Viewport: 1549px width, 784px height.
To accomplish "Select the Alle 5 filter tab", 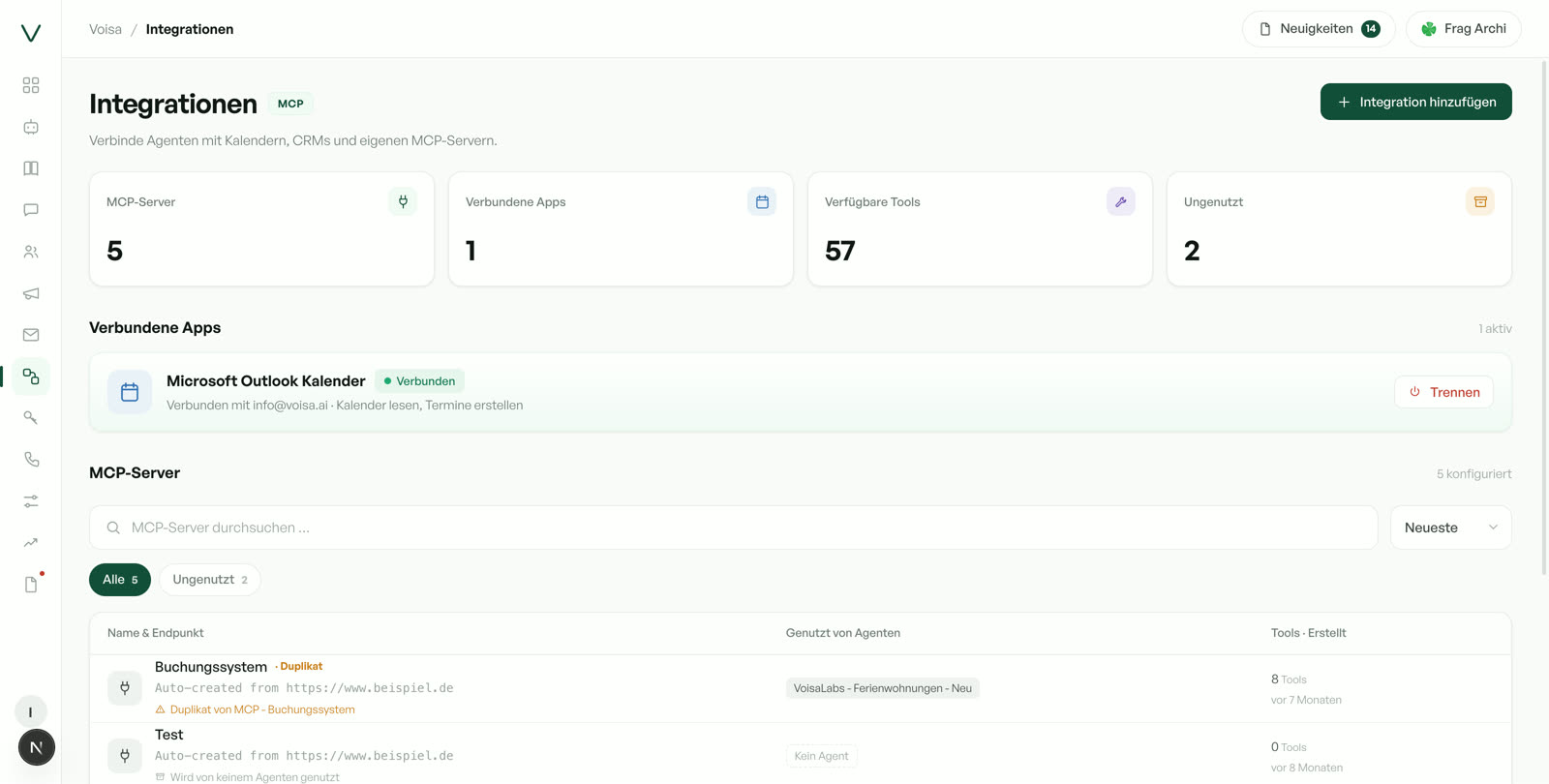I will [x=120, y=580].
